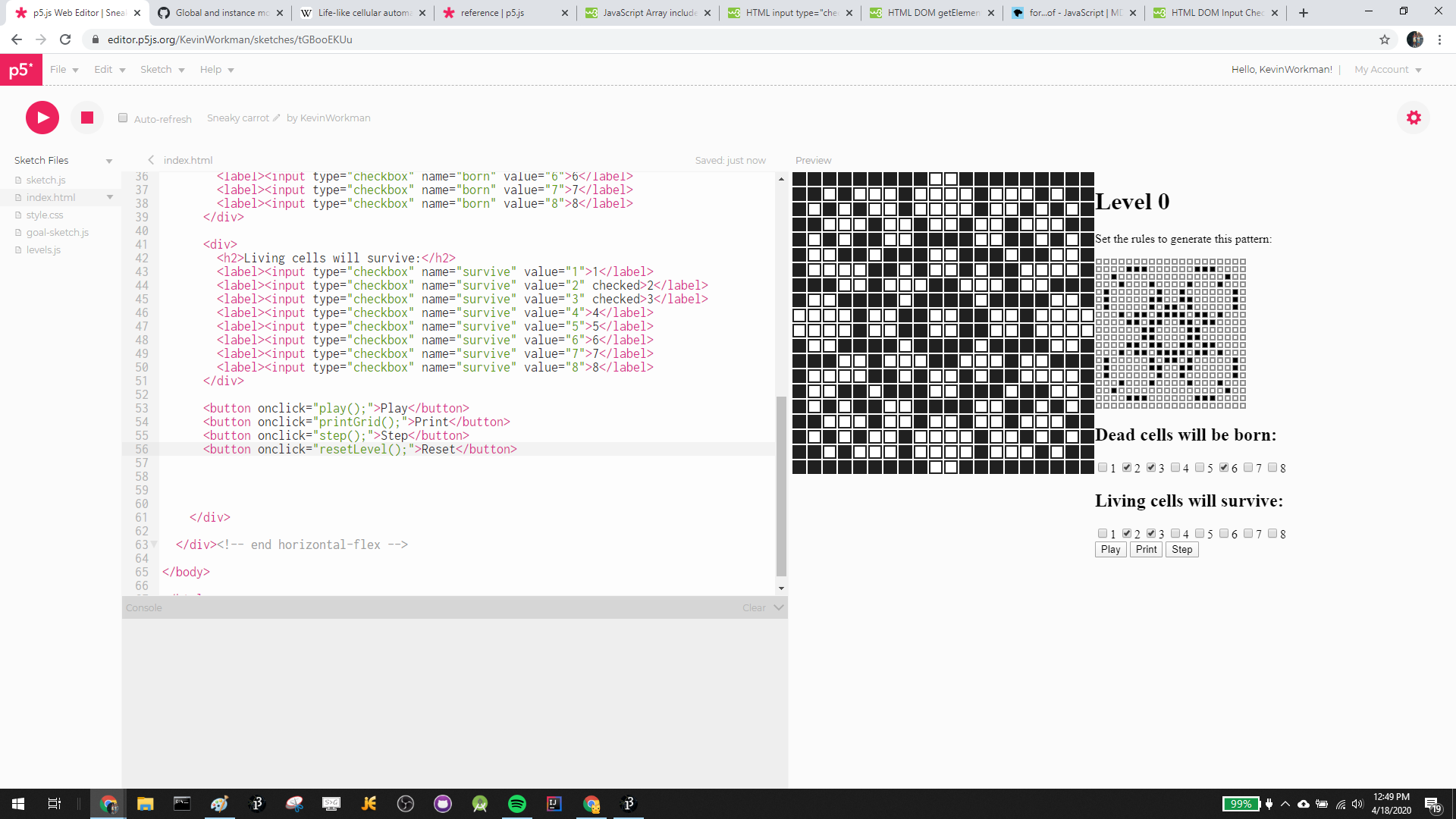
Task: Click the Step button in preview
Action: [1181, 550]
